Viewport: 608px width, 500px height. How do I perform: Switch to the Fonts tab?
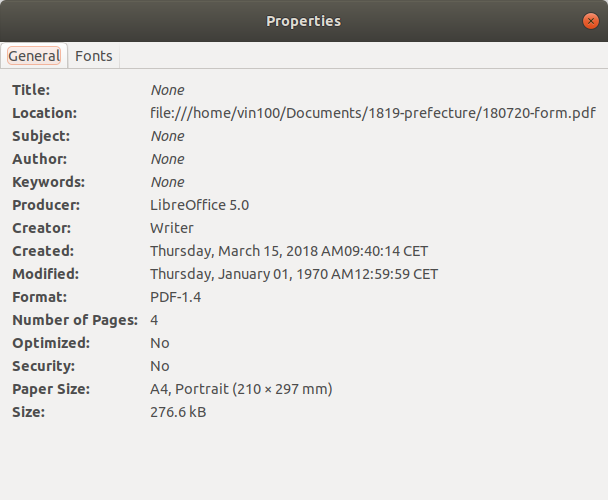click(x=94, y=56)
